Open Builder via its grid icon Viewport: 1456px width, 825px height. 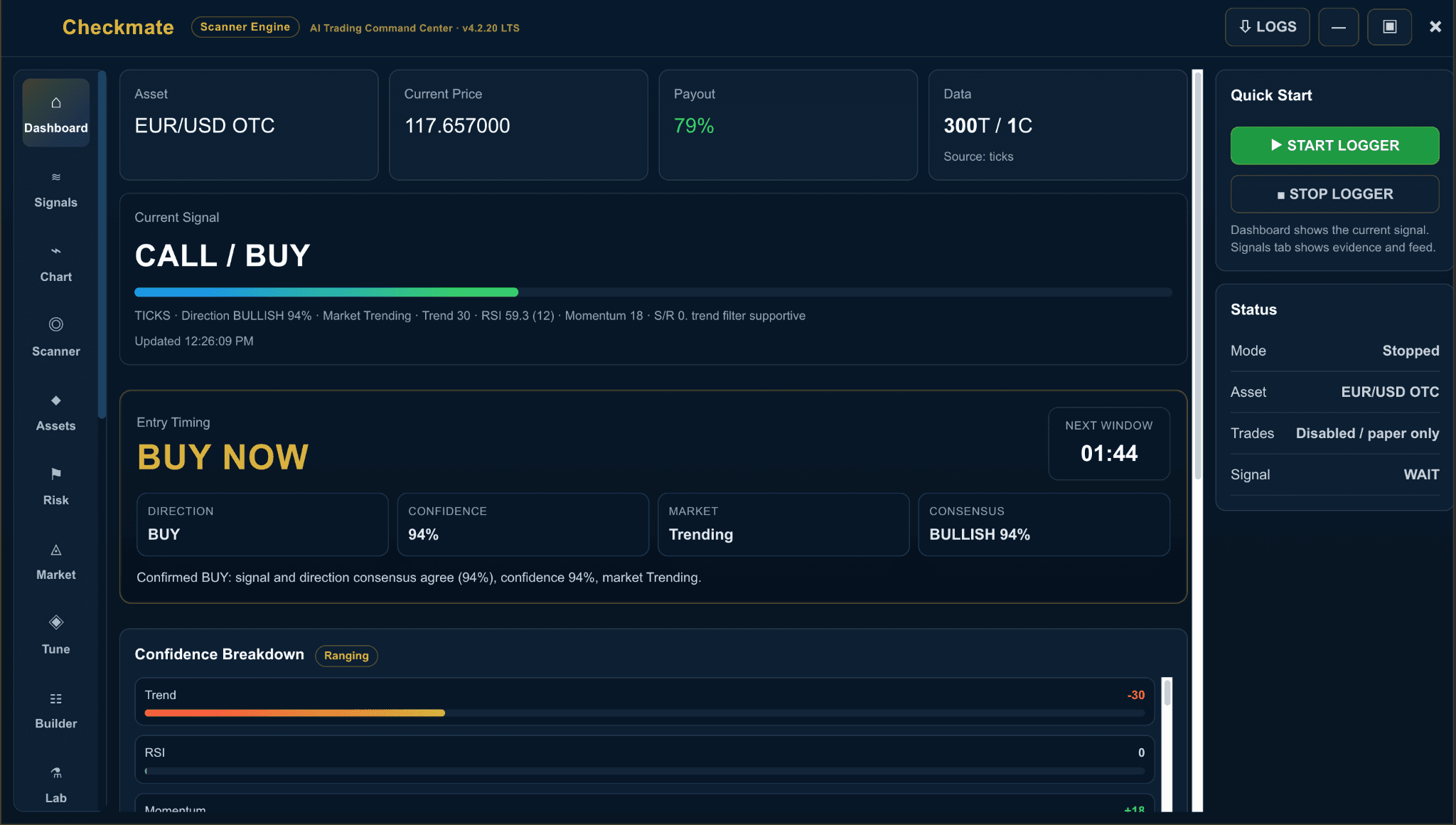click(x=56, y=698)
